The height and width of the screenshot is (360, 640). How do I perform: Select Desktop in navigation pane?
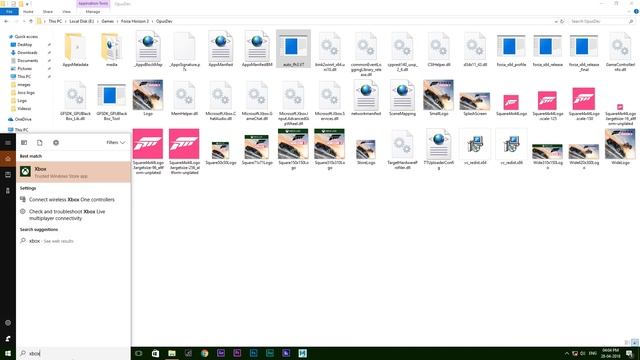pos(24,44)
